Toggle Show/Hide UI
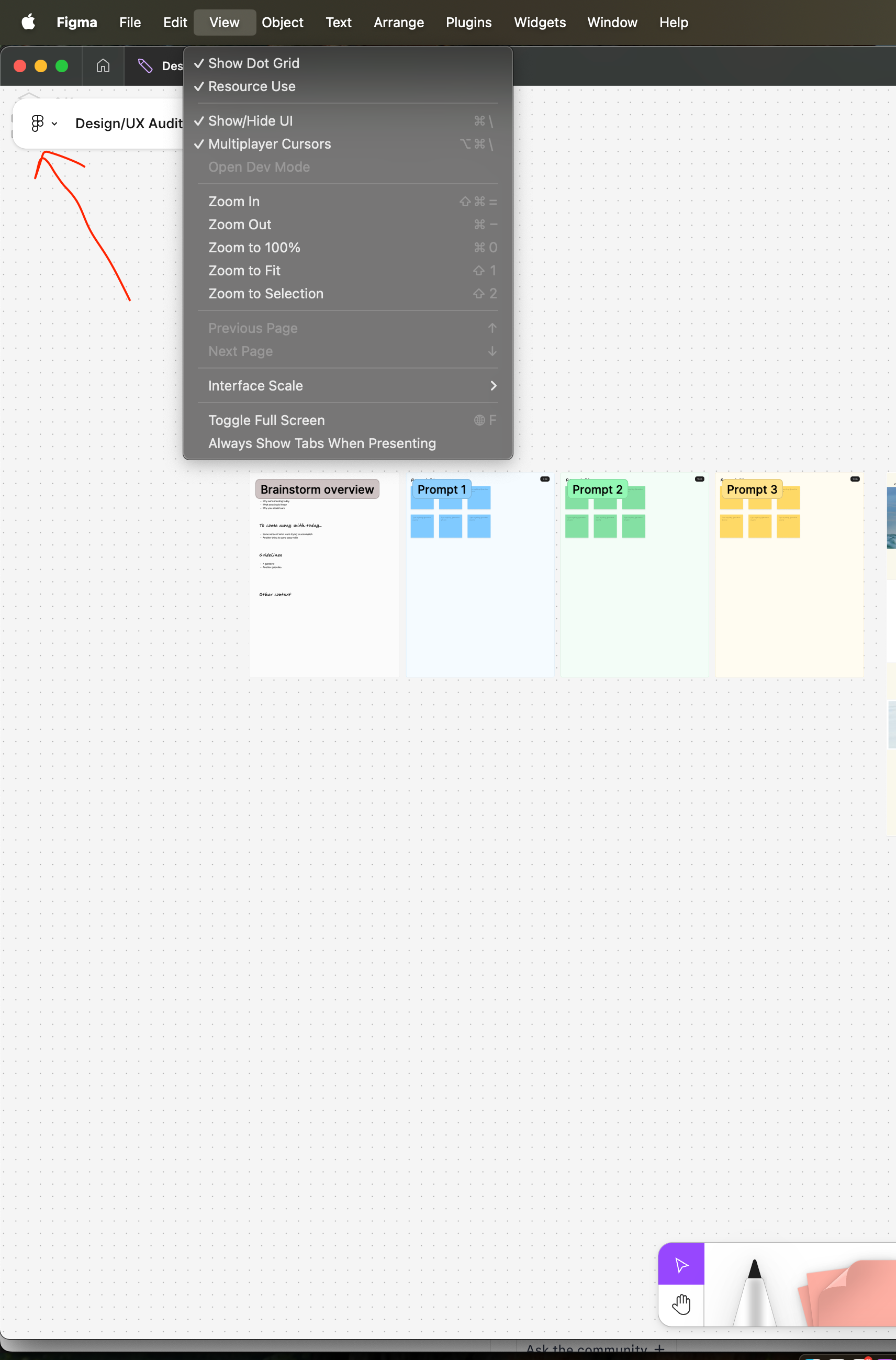 [x=348, y=121]
